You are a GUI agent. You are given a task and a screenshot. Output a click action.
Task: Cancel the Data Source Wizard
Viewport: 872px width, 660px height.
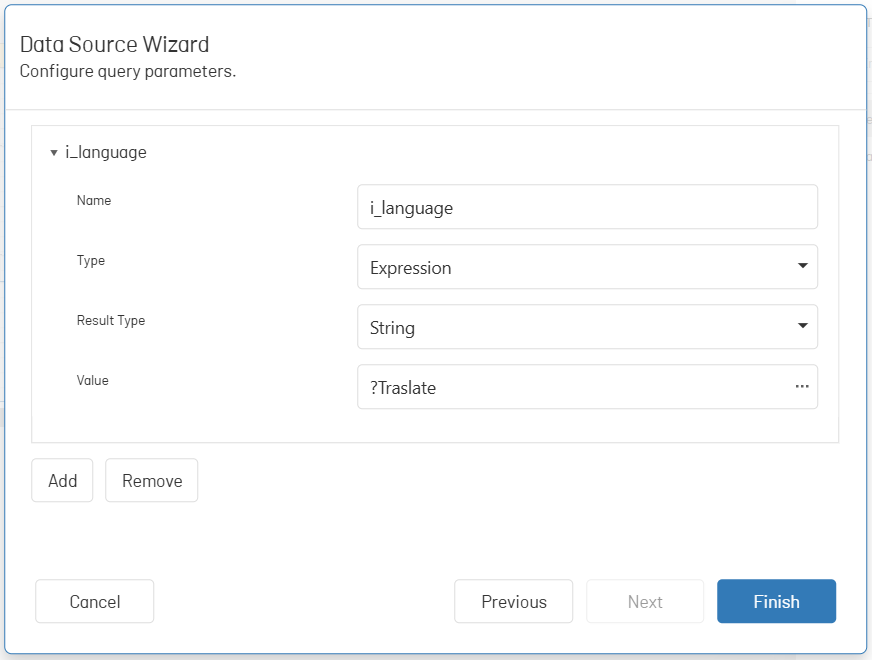coord(95,602)
